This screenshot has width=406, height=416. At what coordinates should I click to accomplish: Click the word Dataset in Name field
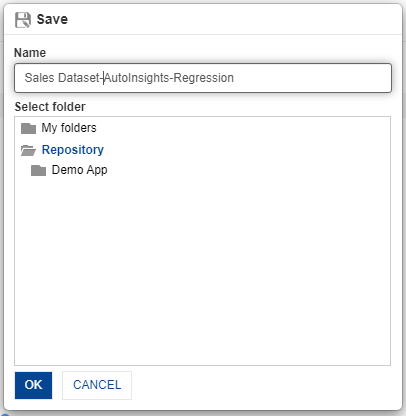(79, 78)
